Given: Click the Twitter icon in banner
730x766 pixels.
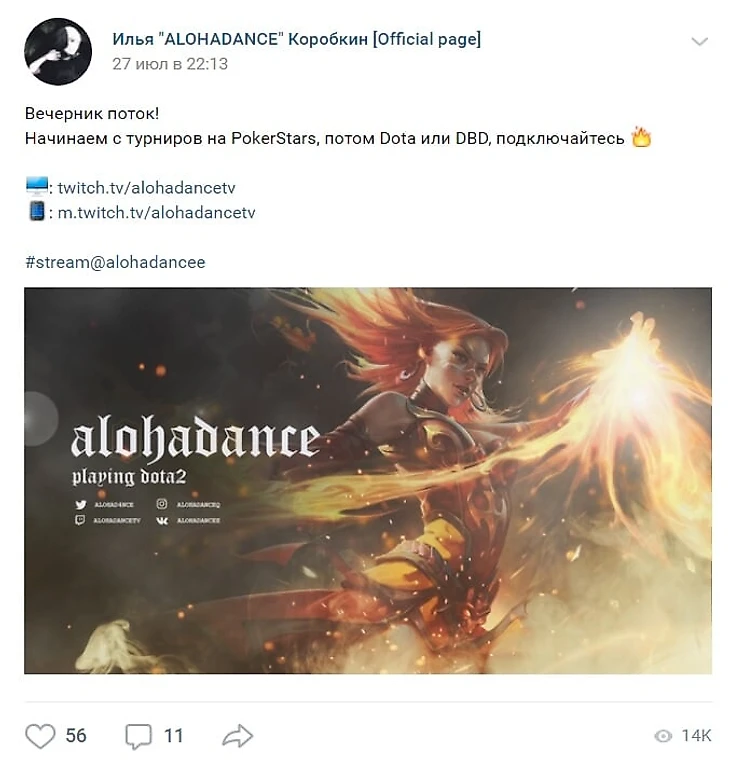Looking at the screenshot, I should pos(81,504).
